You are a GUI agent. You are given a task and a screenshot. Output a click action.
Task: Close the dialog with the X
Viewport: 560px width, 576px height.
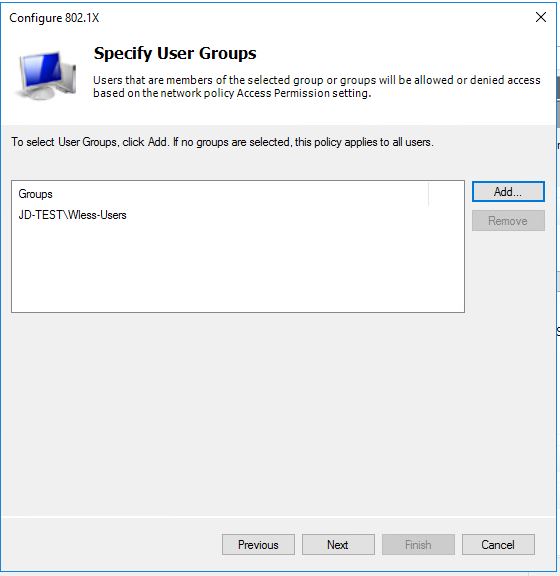541,17
